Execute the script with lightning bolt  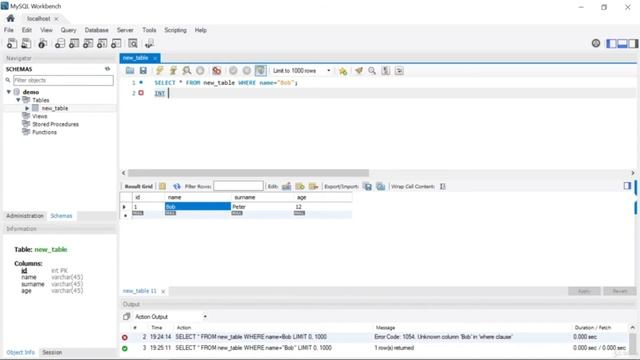point(159,71)
